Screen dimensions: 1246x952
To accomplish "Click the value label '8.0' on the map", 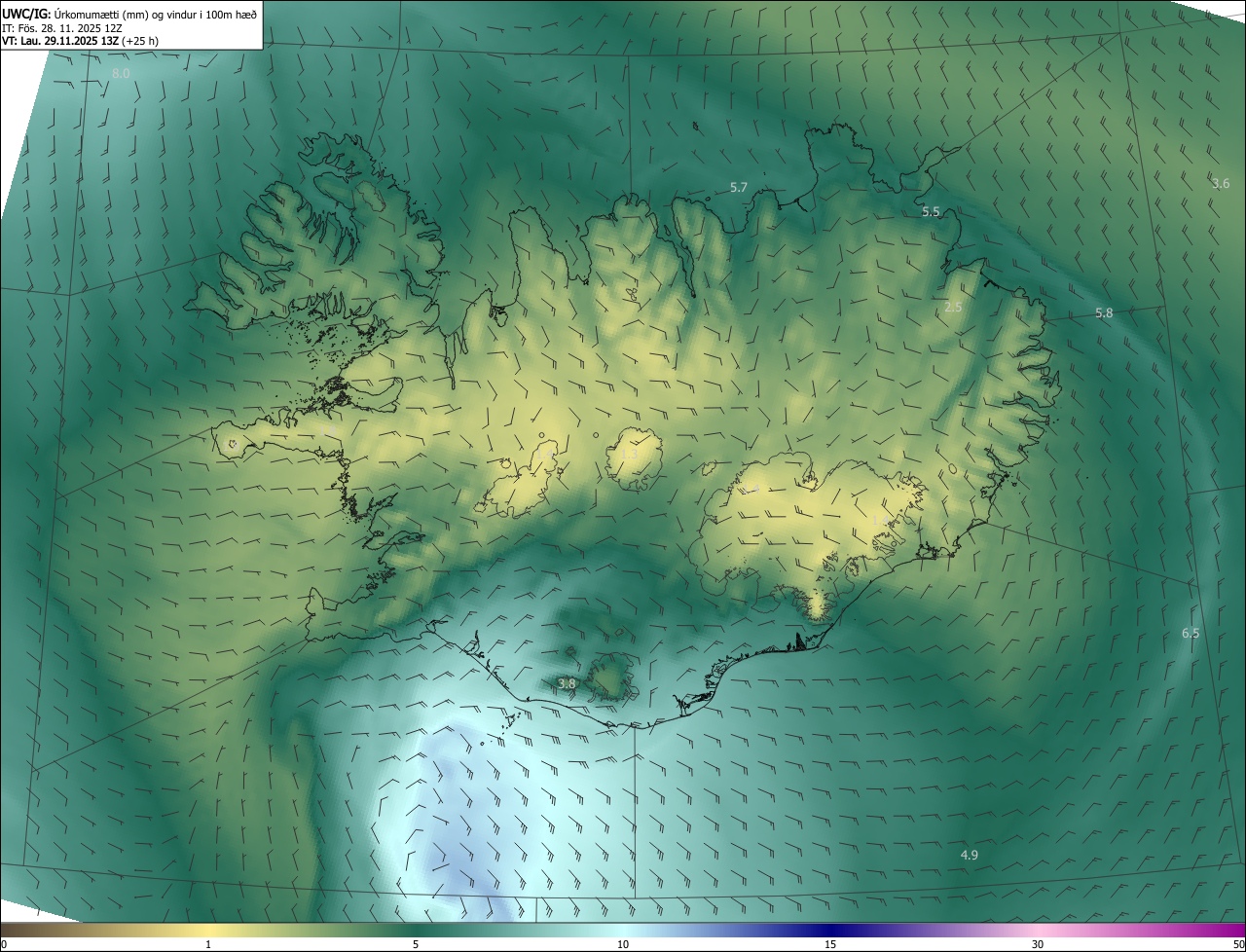I will click(121, 74).
